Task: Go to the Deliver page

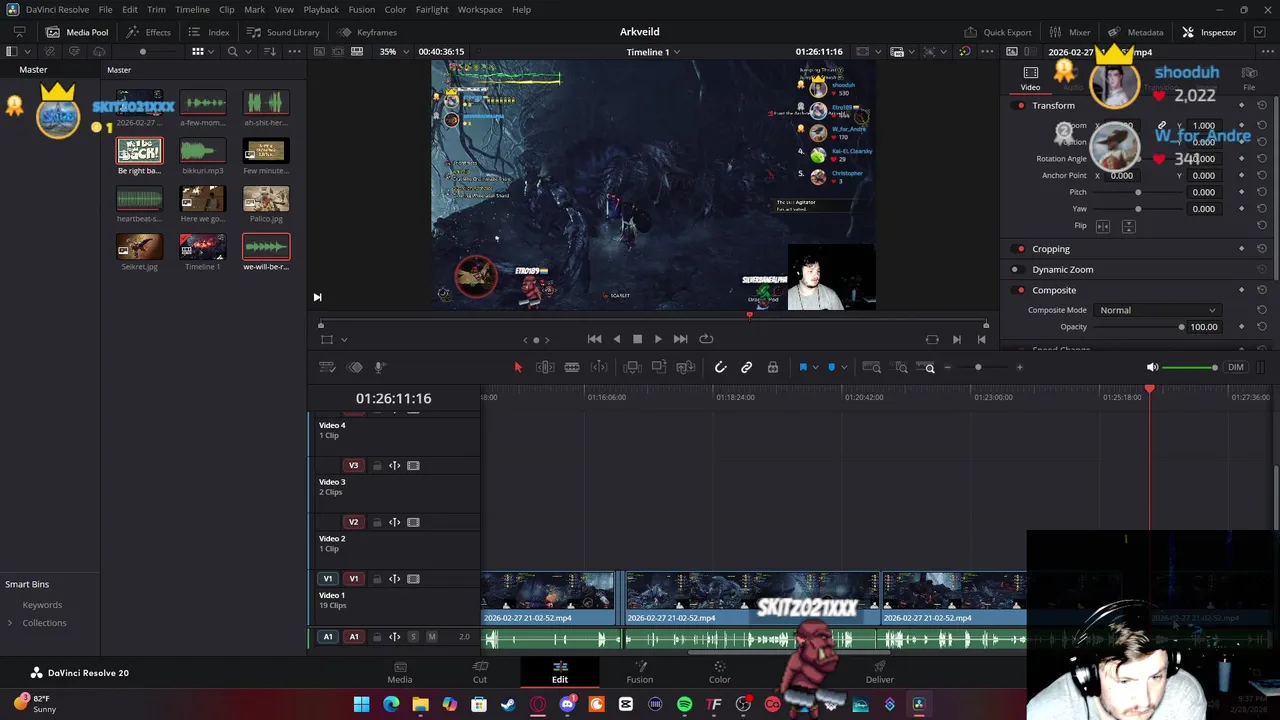Action: [880, 672]
